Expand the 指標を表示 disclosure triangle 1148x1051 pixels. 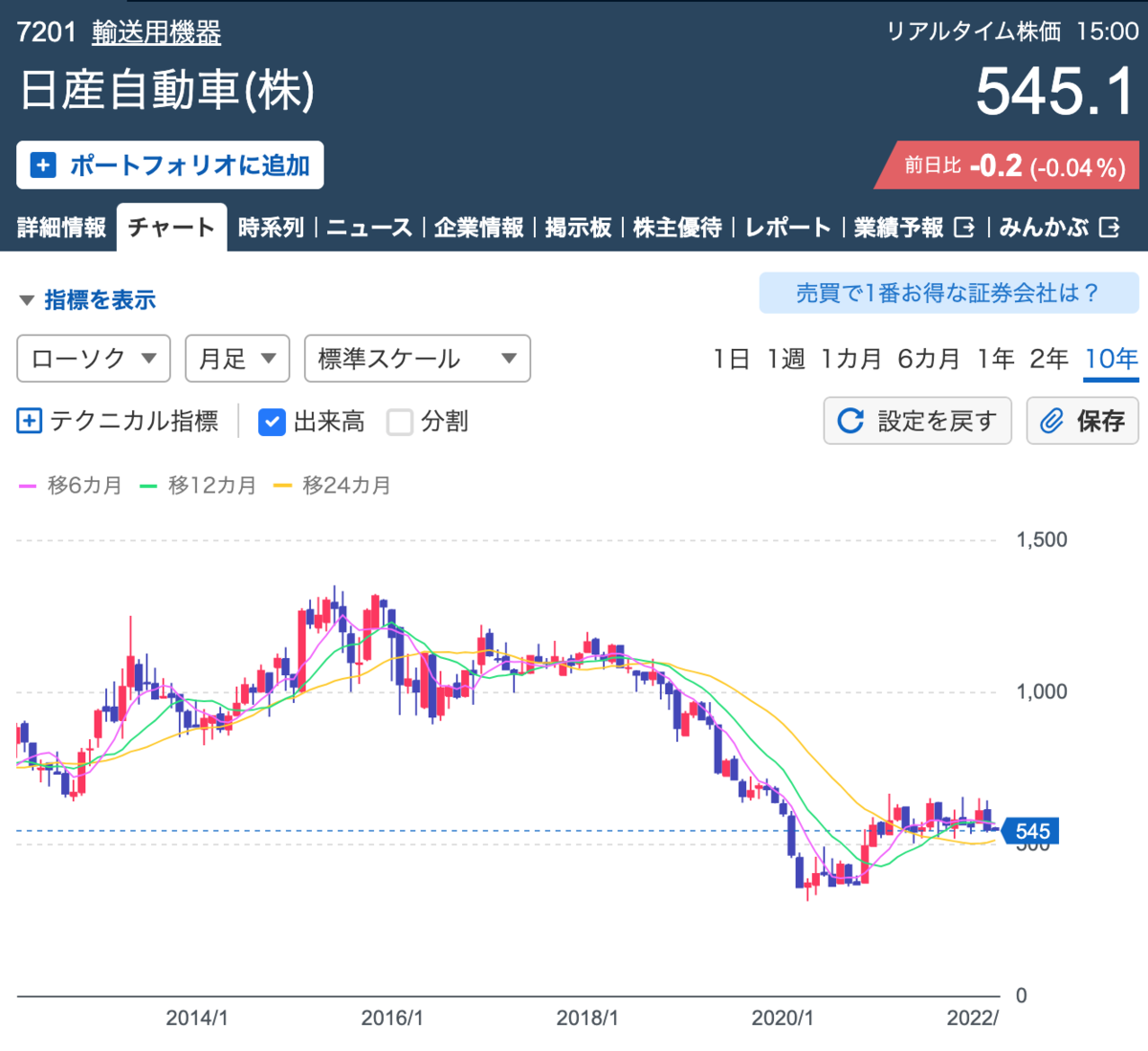[27, 300]
